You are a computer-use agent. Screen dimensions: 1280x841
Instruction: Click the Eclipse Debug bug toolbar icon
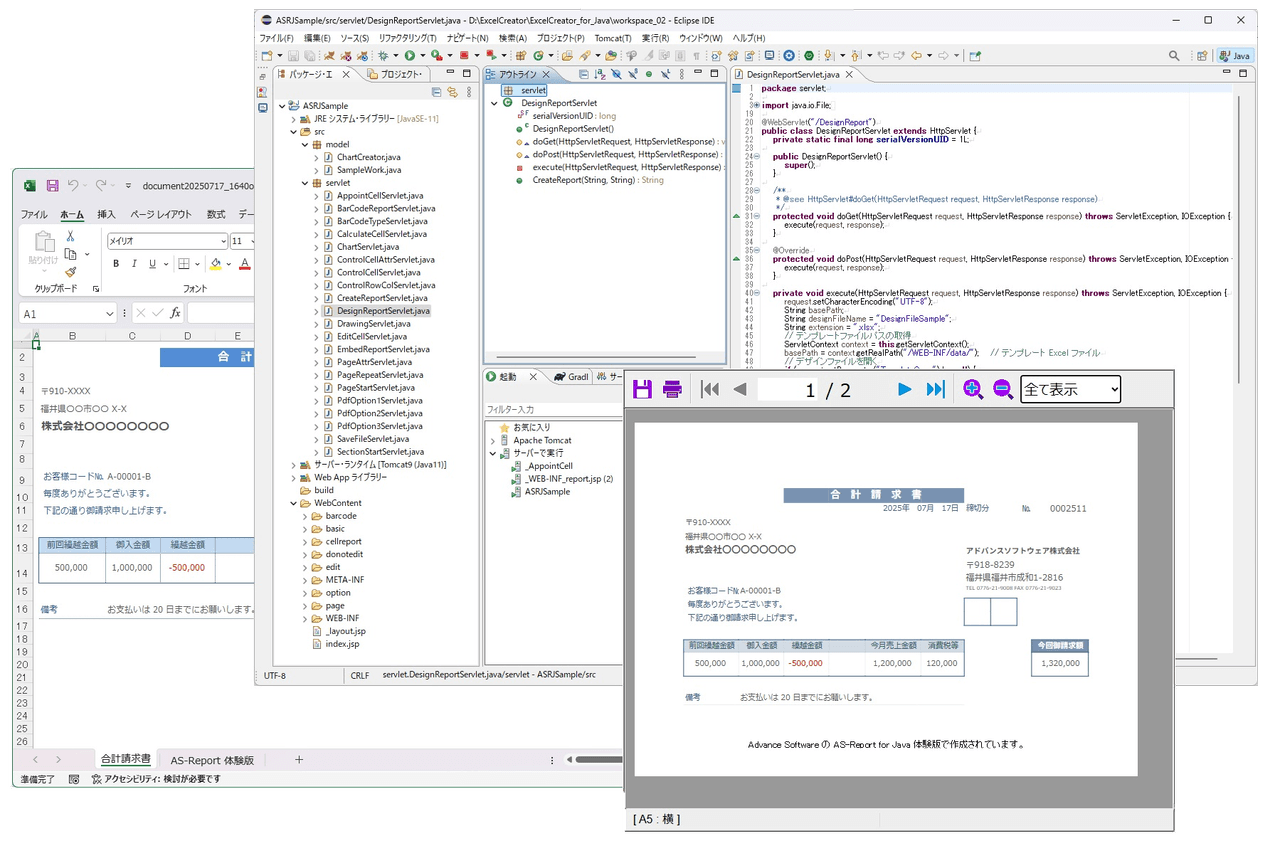coord(383,56)
